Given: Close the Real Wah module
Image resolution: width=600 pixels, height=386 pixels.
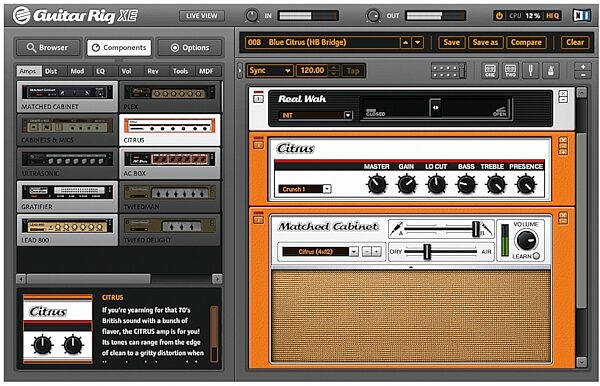Looking at the screenshot, I should [563, 93].
